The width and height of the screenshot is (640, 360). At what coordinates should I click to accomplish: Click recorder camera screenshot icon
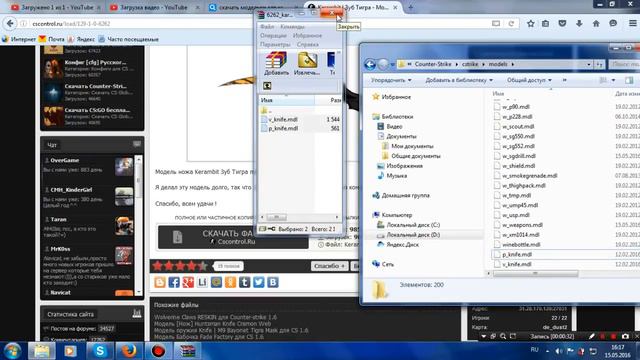(x=625, y=336)
